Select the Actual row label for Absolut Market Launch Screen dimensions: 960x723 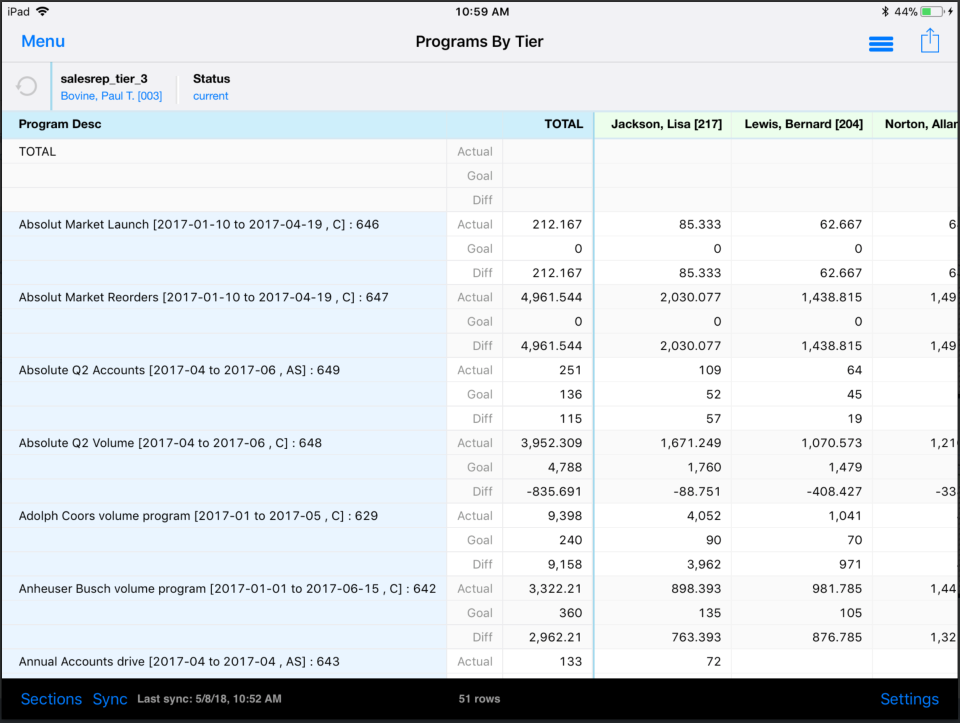[x=474, y=224]
